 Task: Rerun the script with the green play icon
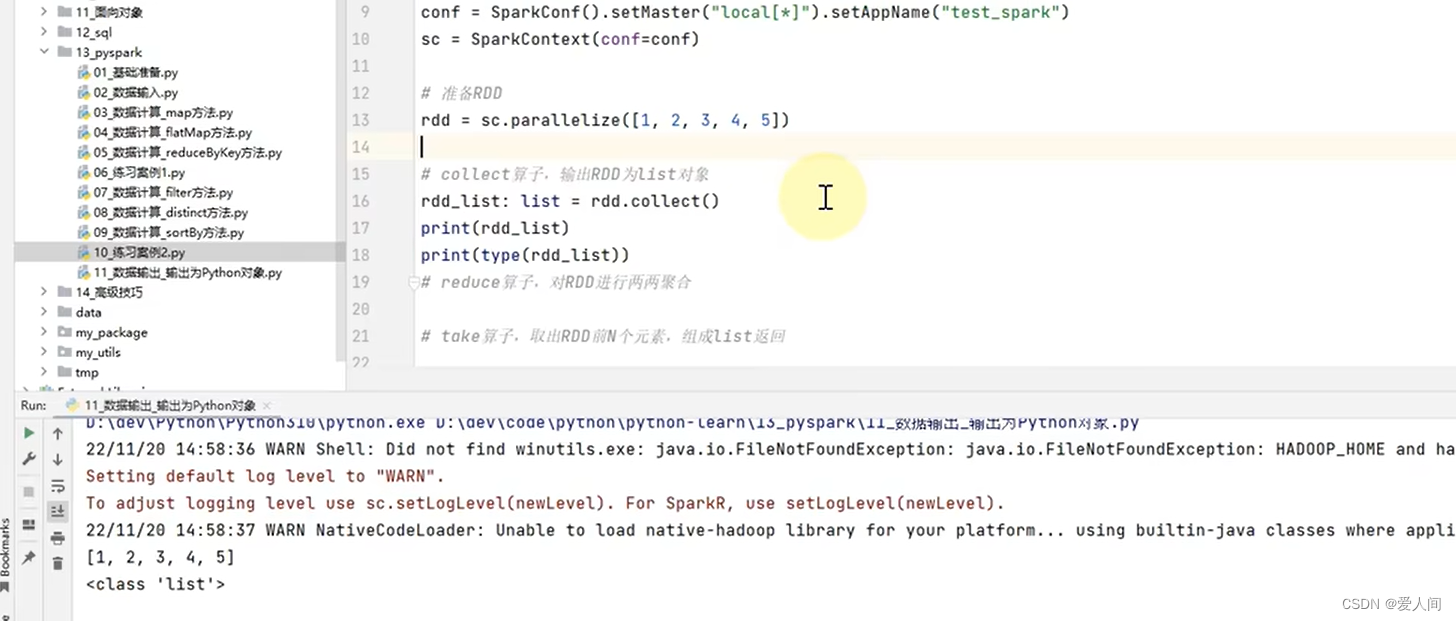30,432
